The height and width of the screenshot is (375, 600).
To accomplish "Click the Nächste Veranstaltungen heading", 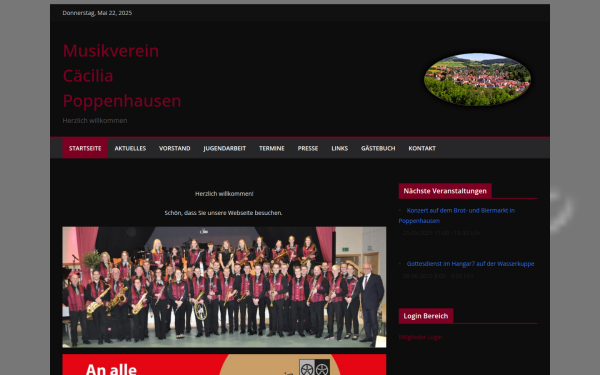I will [x=445, y=191].
